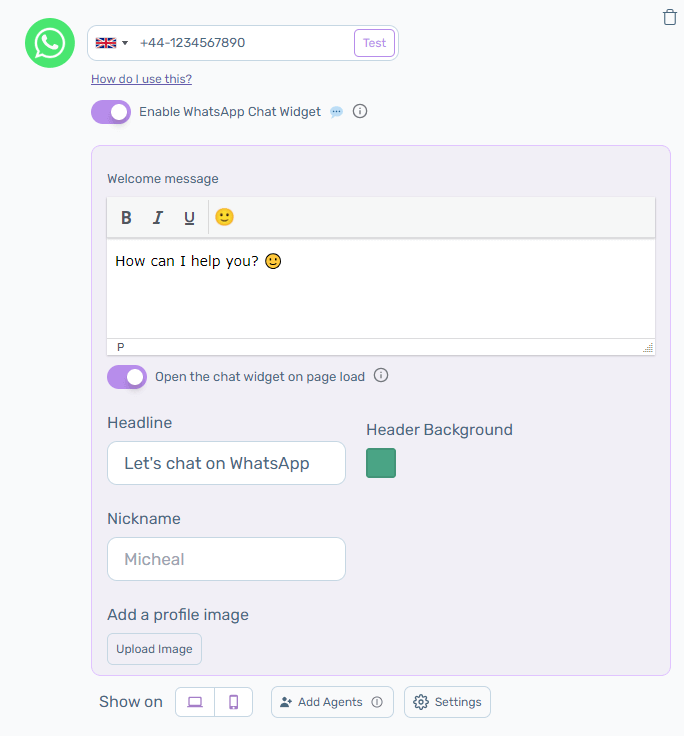Disable the Enable WhatsApp Chat Widget switch

click(x=111, y=112)
